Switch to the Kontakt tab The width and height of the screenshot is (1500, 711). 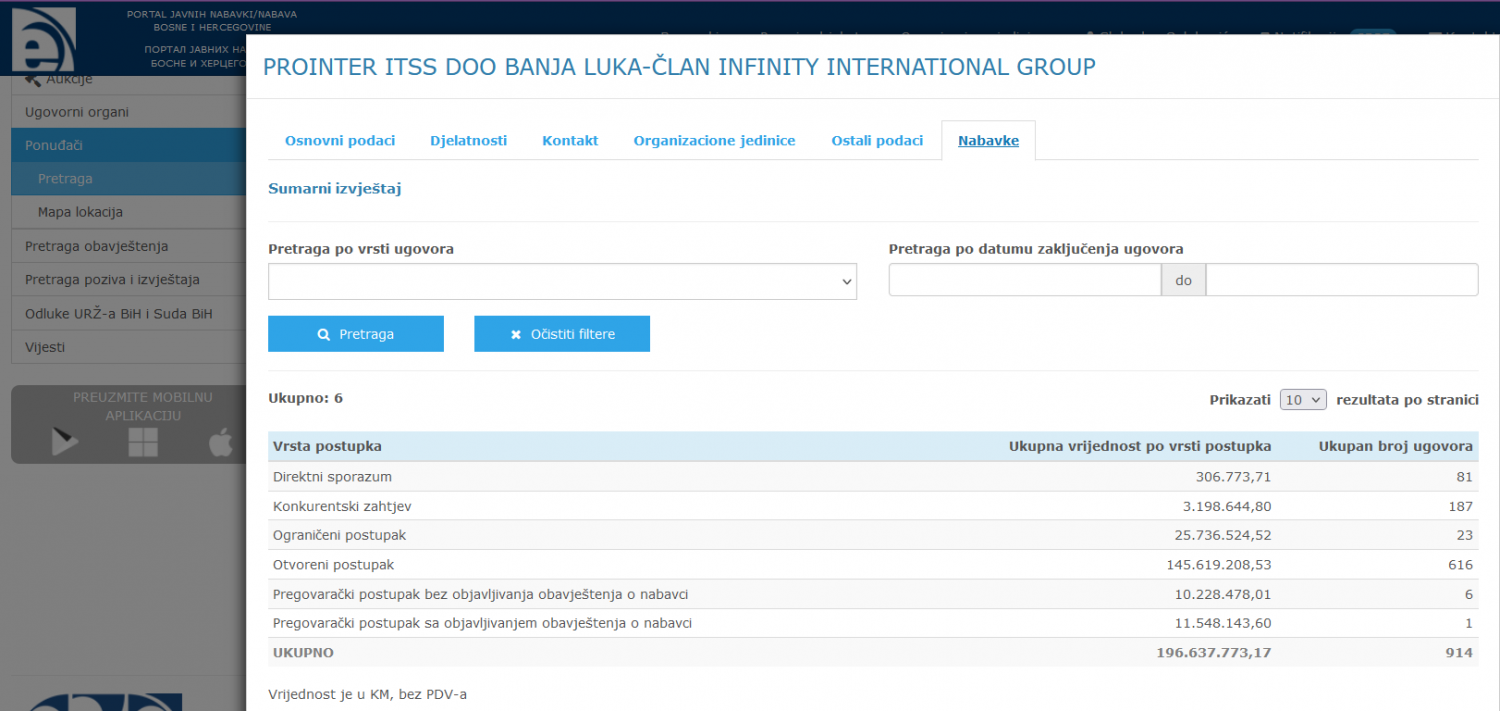(x=570, y=140)
